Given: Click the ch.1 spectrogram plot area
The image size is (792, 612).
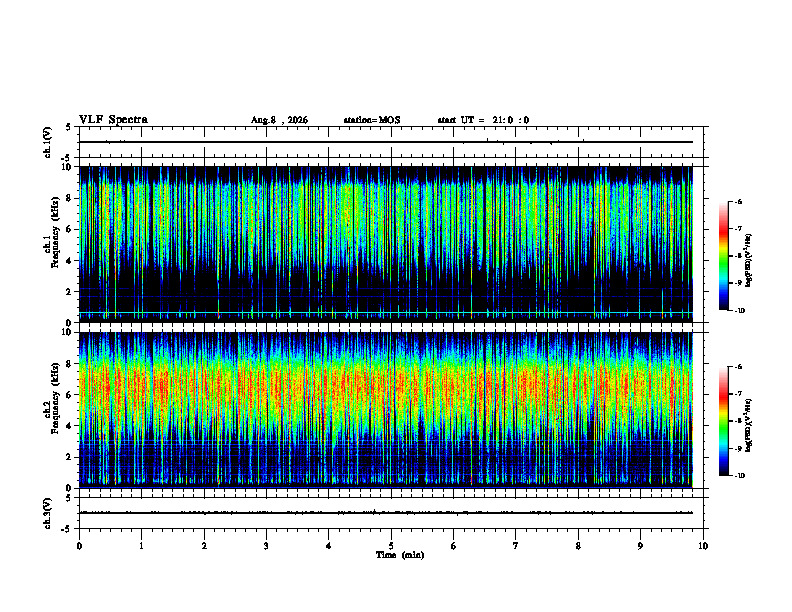Looking at the screenshot, I should coord(386,244).
